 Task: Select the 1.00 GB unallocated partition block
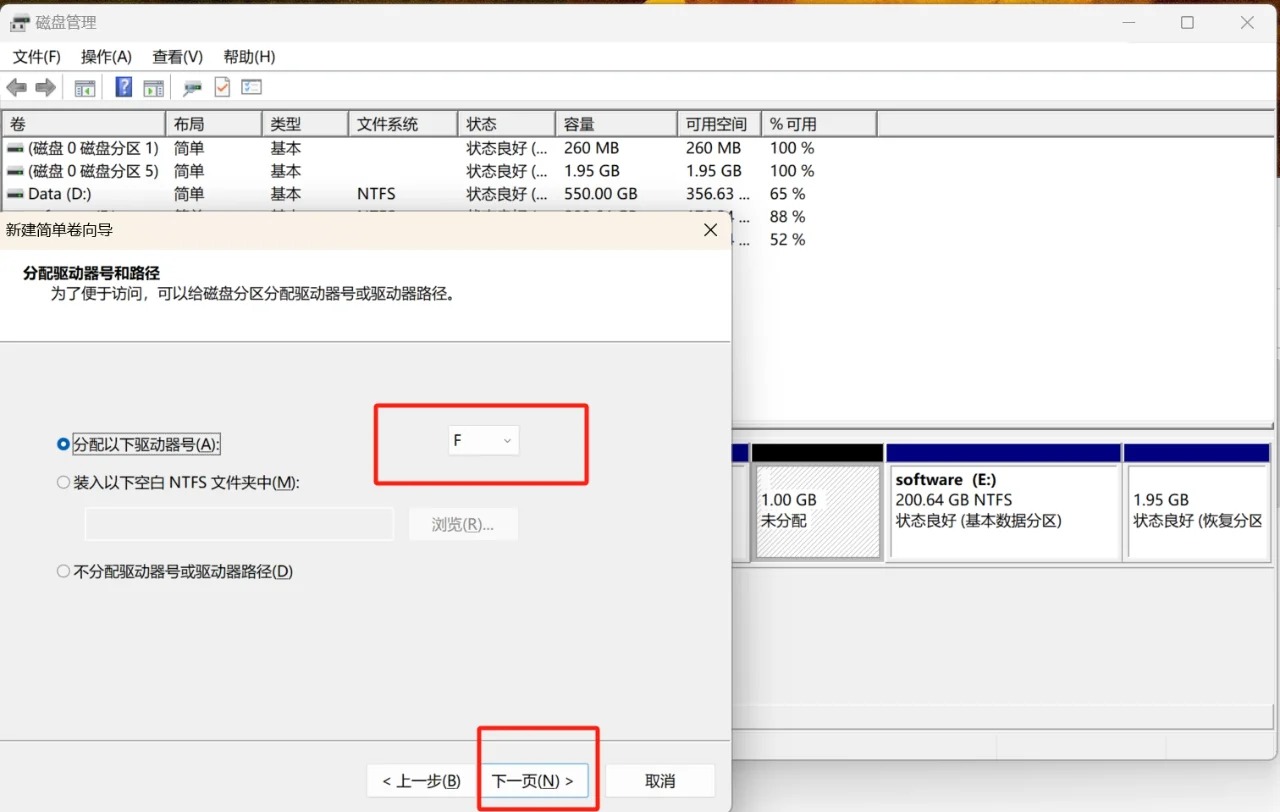point(817,510)
